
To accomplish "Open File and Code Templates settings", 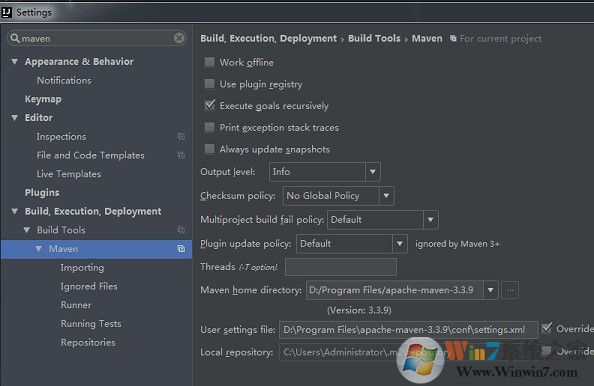I will click(x=91, y=155).
